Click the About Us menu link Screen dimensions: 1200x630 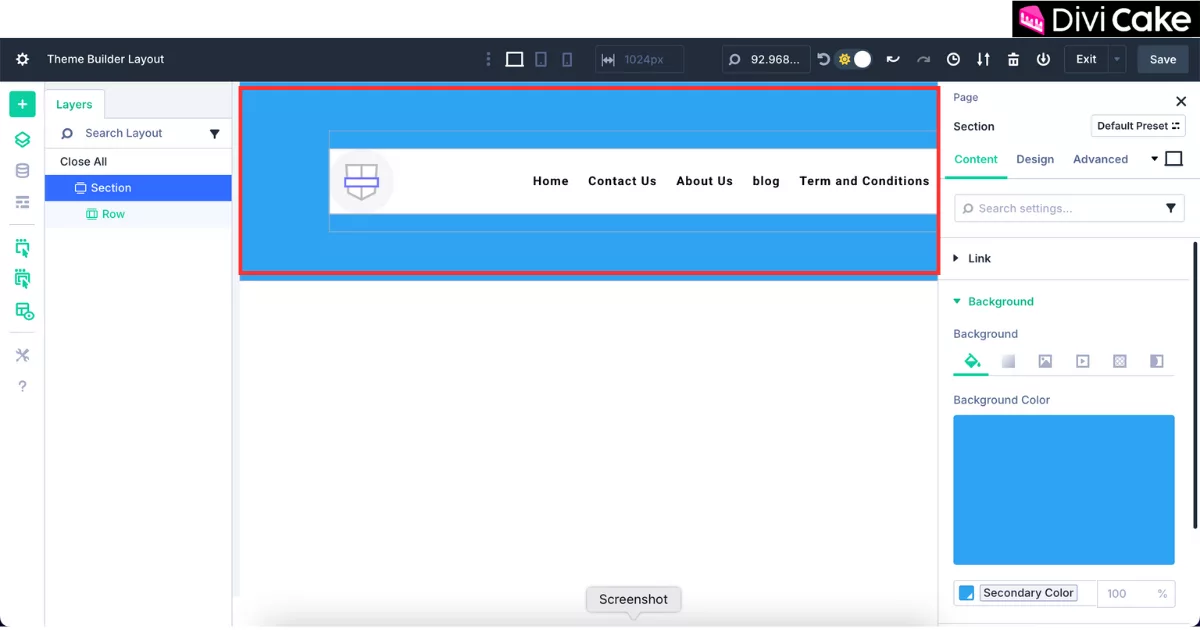(x=704, y=181)
